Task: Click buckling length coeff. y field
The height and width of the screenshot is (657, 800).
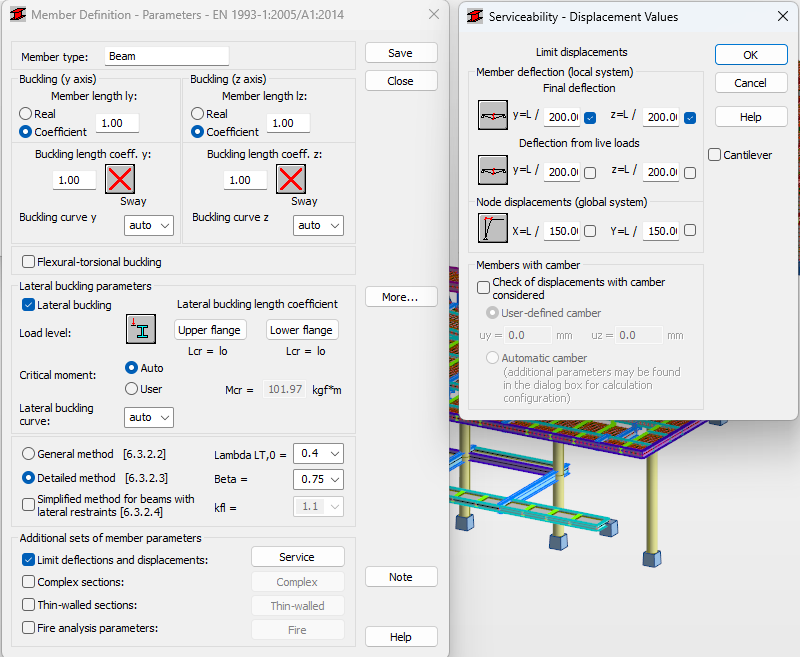Action: click(x=74, y=180)
